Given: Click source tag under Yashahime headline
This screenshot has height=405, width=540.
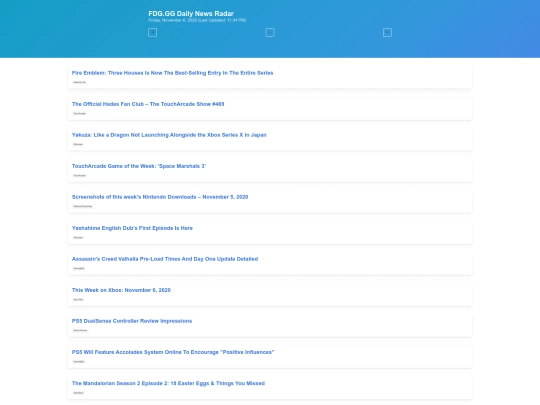Looking at the screenshot, I should pyautogui.click(x=78, y=237).
